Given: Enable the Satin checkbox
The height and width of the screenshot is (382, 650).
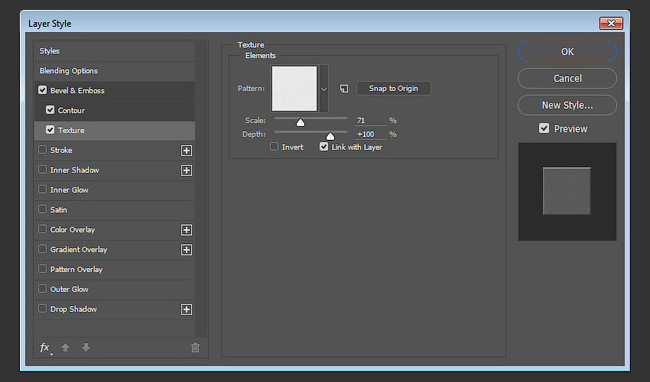Looking at the screenshot, I should (x=42, y=209).
